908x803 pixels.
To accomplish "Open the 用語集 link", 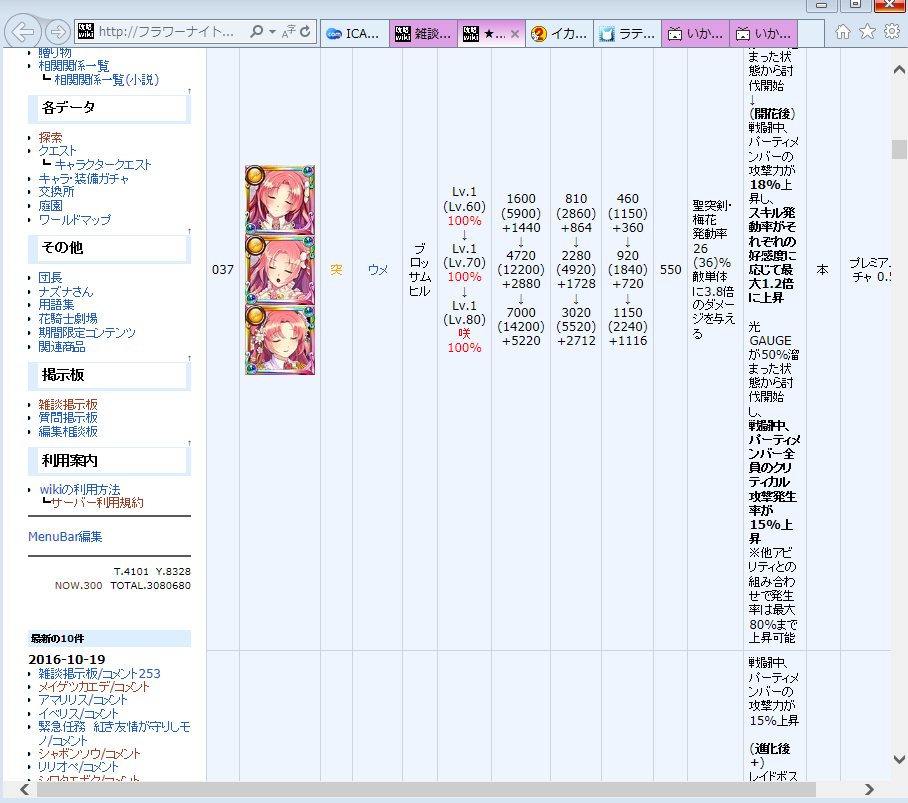I will pos(56,305).
